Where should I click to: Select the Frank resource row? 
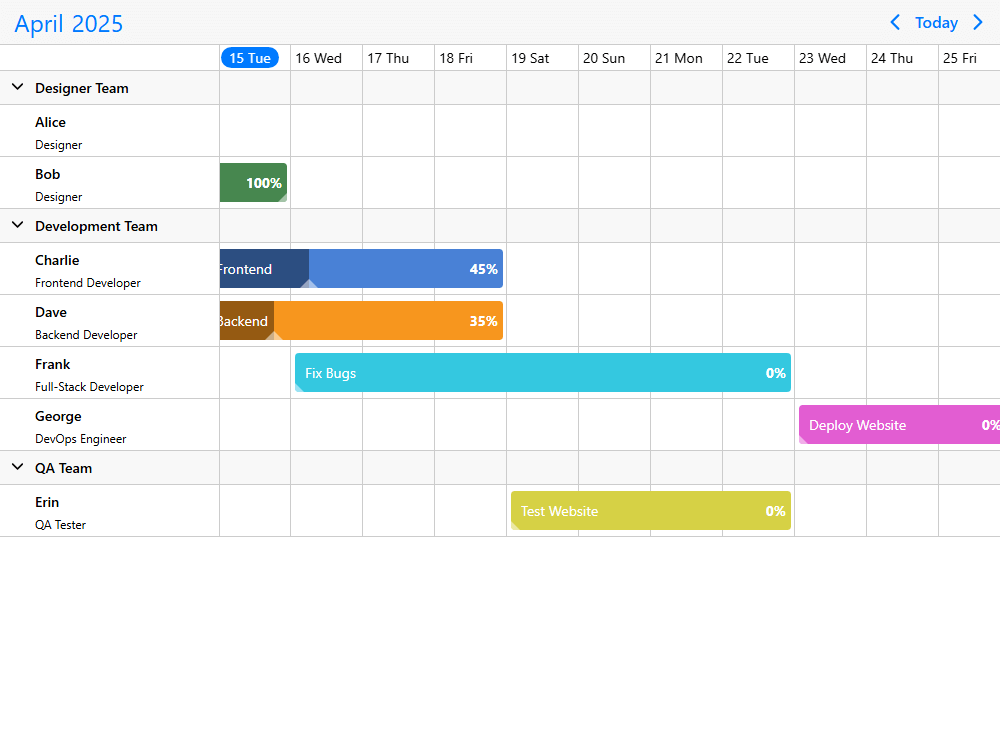click(110, 373)
